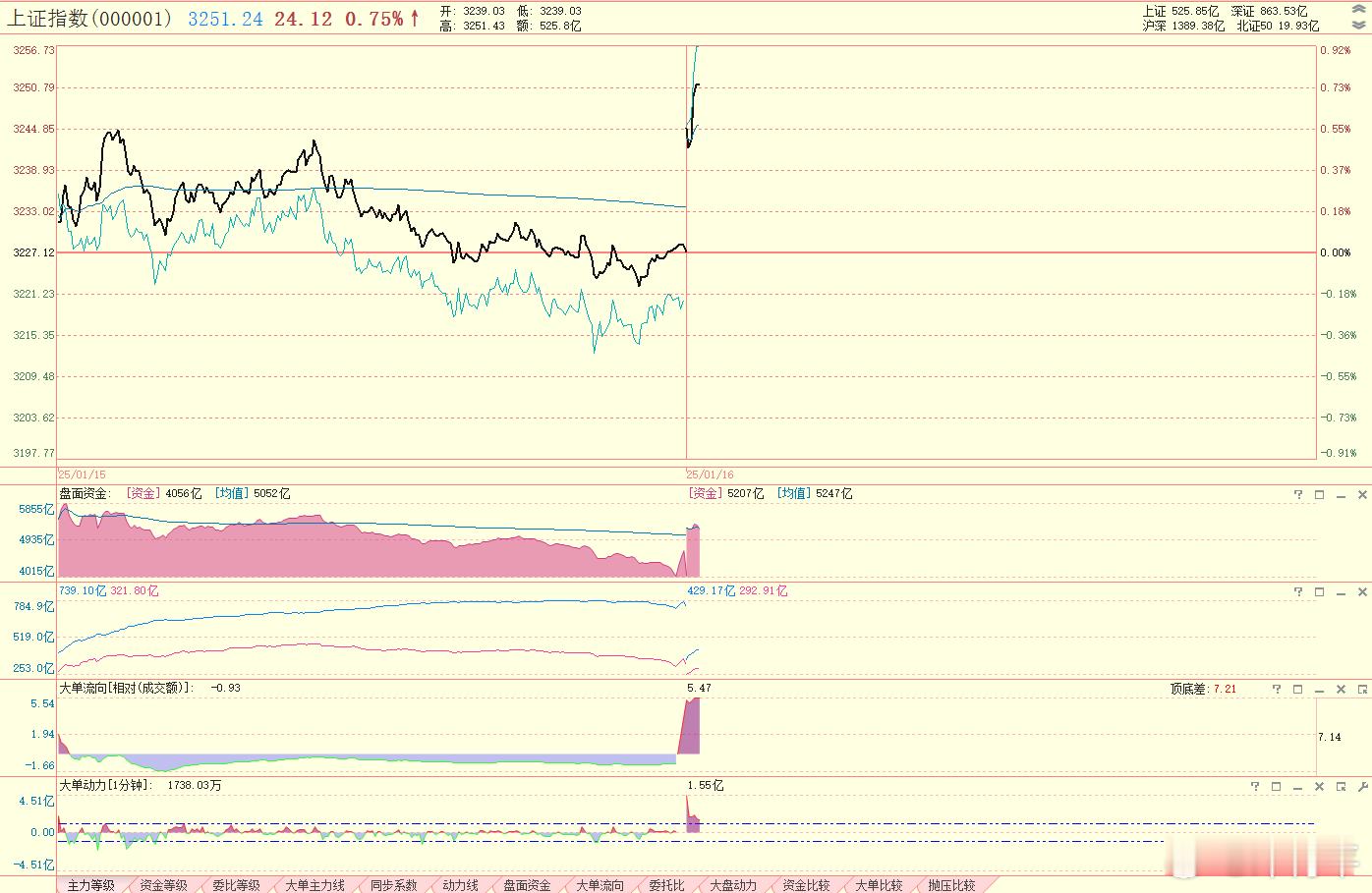Image resolution: width=1372 pixels, height=893 pixels.
Task: Close the 盘面资金 panel
Action: click(x=1363, y=494)
